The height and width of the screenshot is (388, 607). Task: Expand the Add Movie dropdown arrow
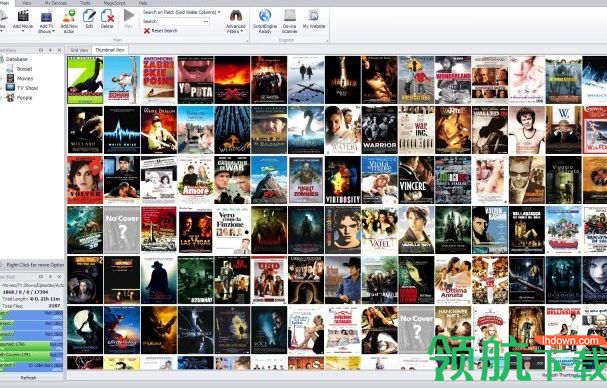click(23, 31)
